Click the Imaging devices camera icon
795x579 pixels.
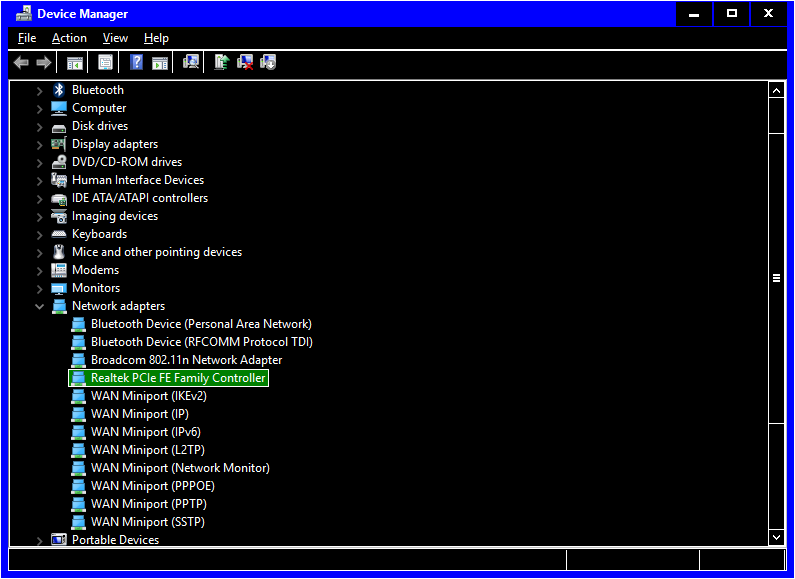(x=59, y=216)
